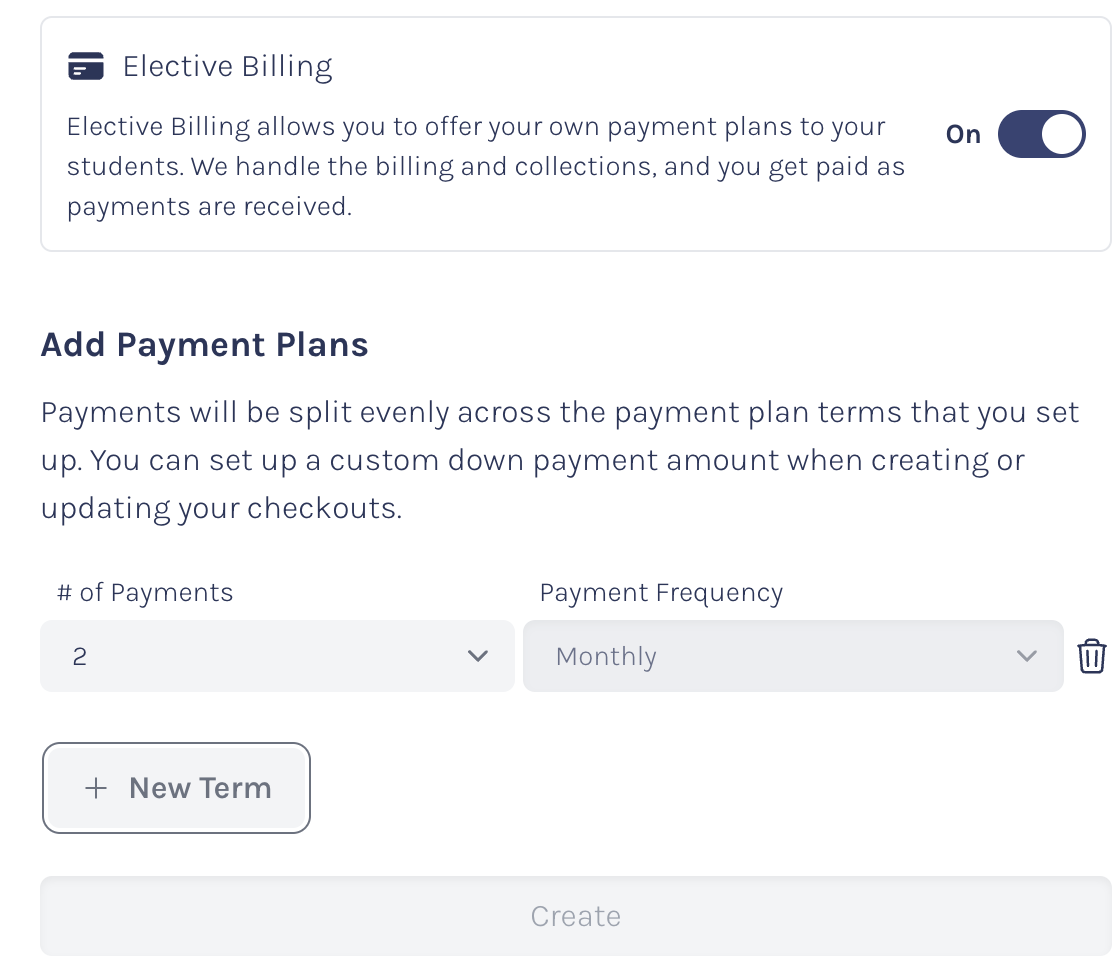Click the "On" label beside the switch
1118x960 pixels.
(x=963, y=134)
